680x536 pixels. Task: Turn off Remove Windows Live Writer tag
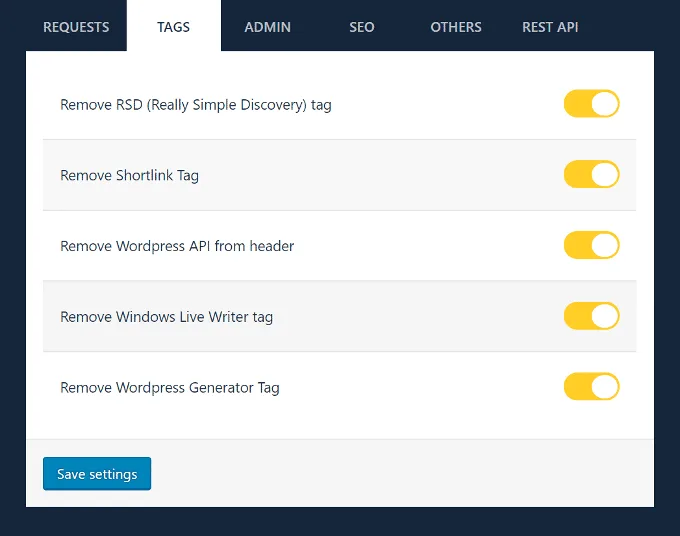click(x=592, y=316)
